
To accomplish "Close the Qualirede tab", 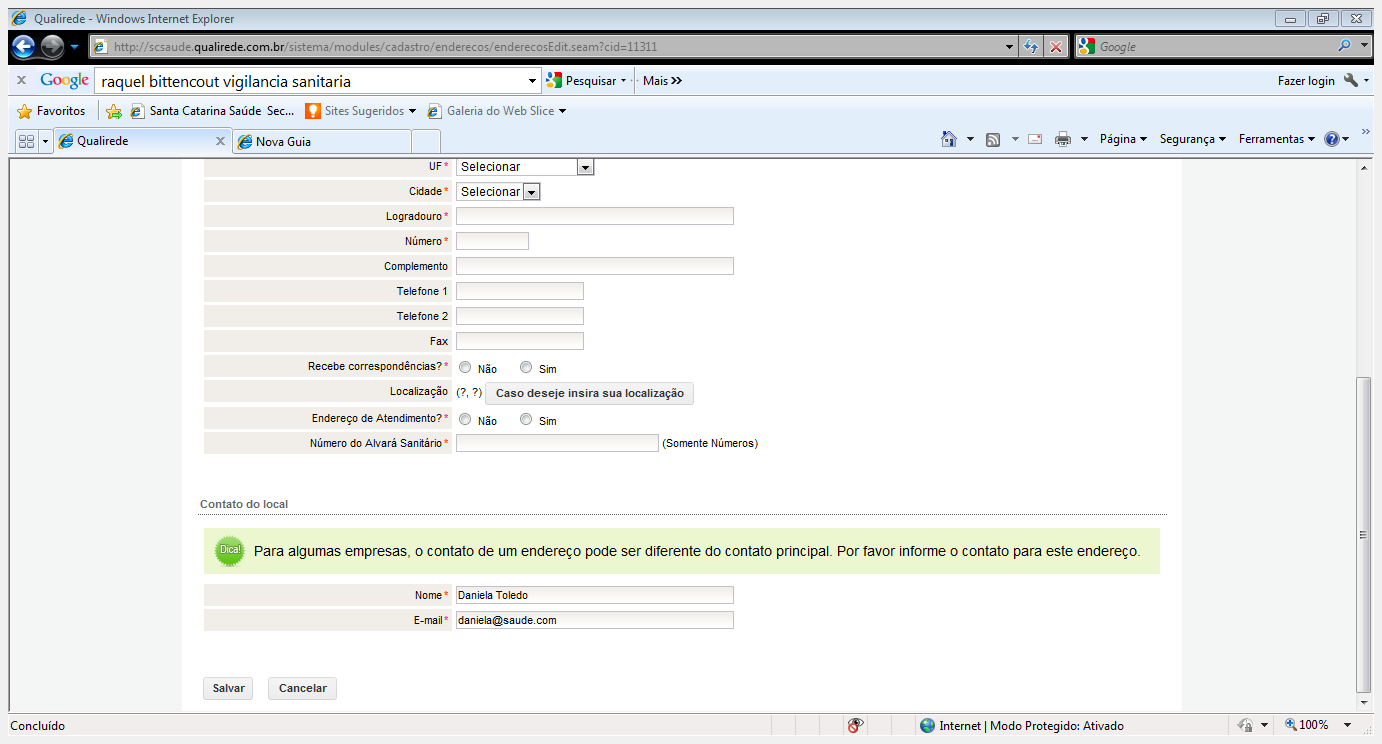I will pos(220,141).
